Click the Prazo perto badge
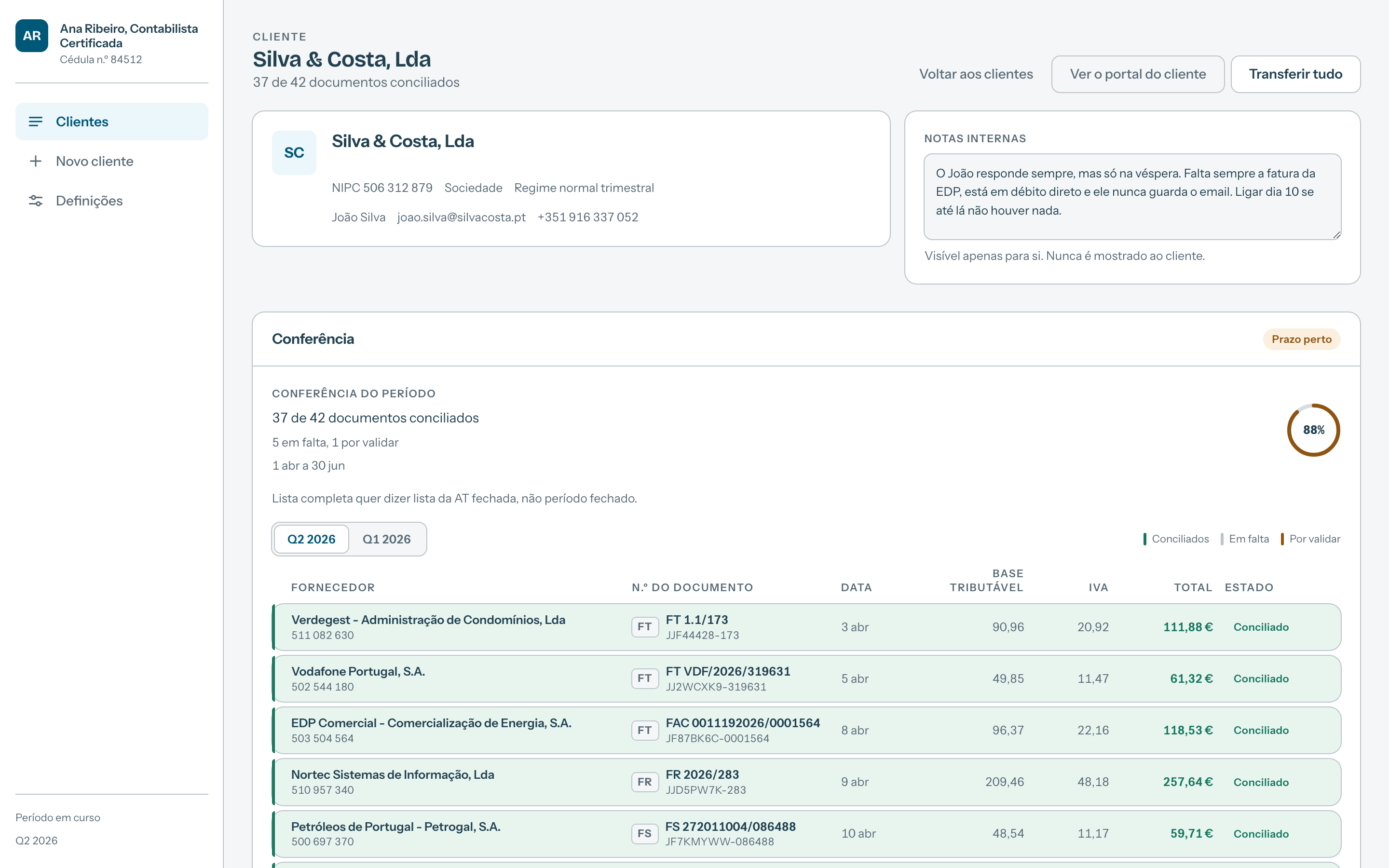Image resolution: width=1389 pixels, height=868 pixels. coord(1301,339)
